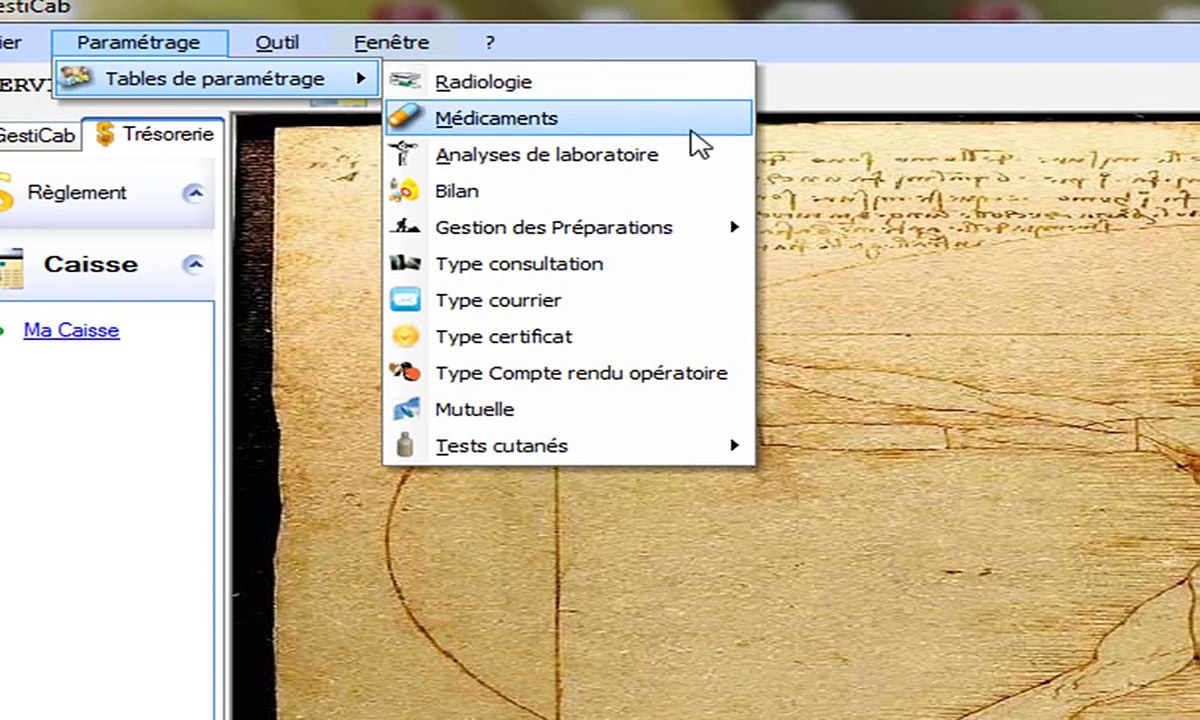Expand Tables de paramétrage submenu arrow

coord(361,78)
